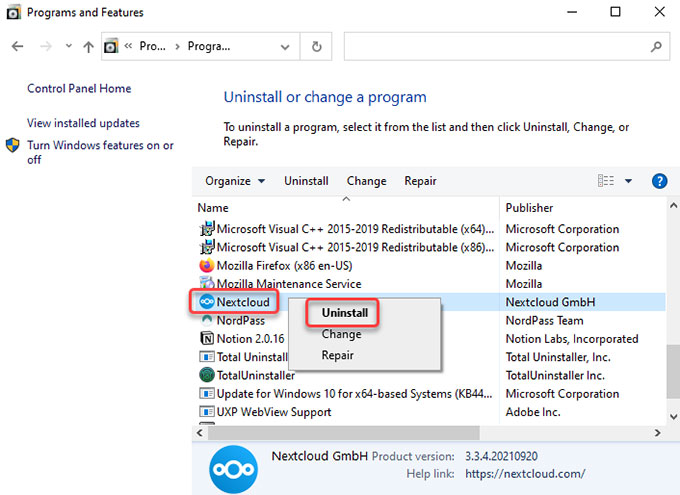Click the large Nextcloud logo in details pane

click(x=233, y=469)
